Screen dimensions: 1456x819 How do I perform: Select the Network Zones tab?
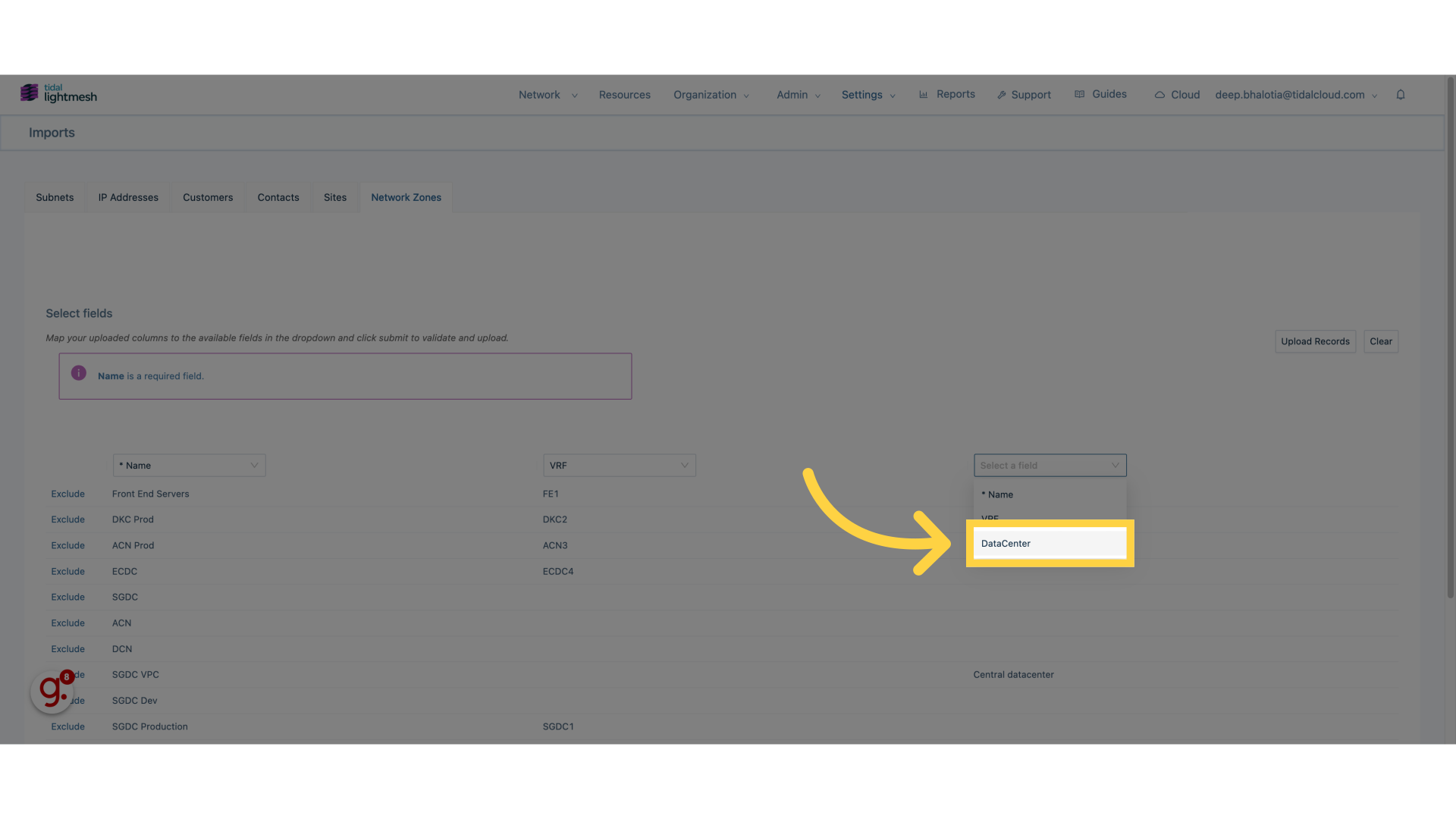pos(406,197)
